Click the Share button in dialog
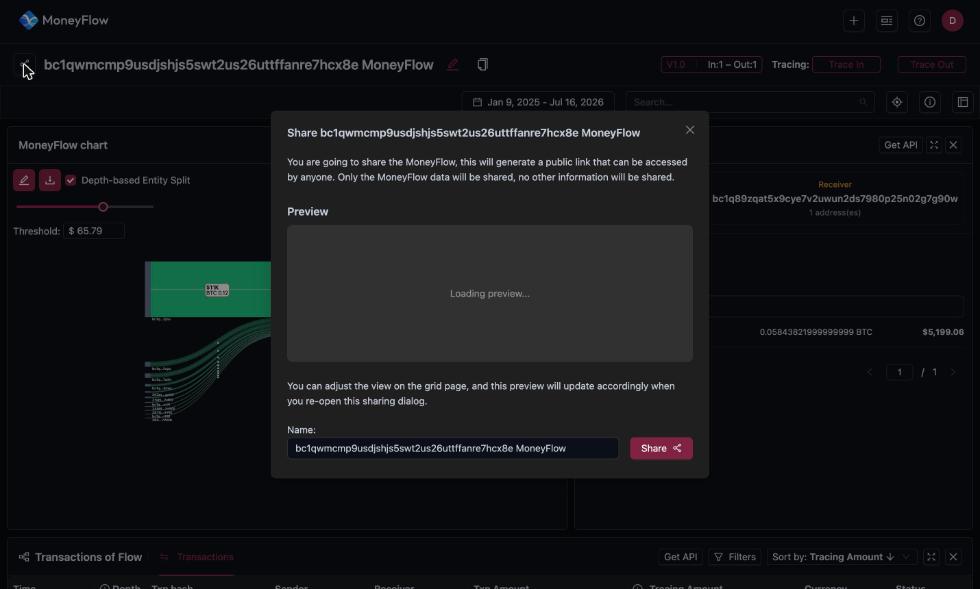Viewport: 980px width, 589px height. coord(661,448)
